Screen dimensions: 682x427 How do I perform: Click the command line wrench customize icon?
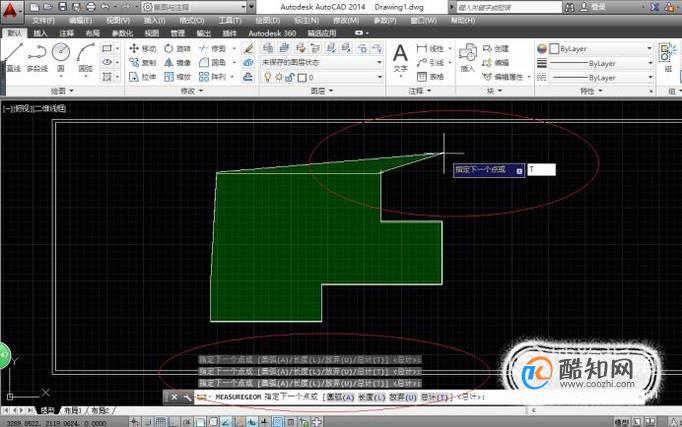coord(187,397)
